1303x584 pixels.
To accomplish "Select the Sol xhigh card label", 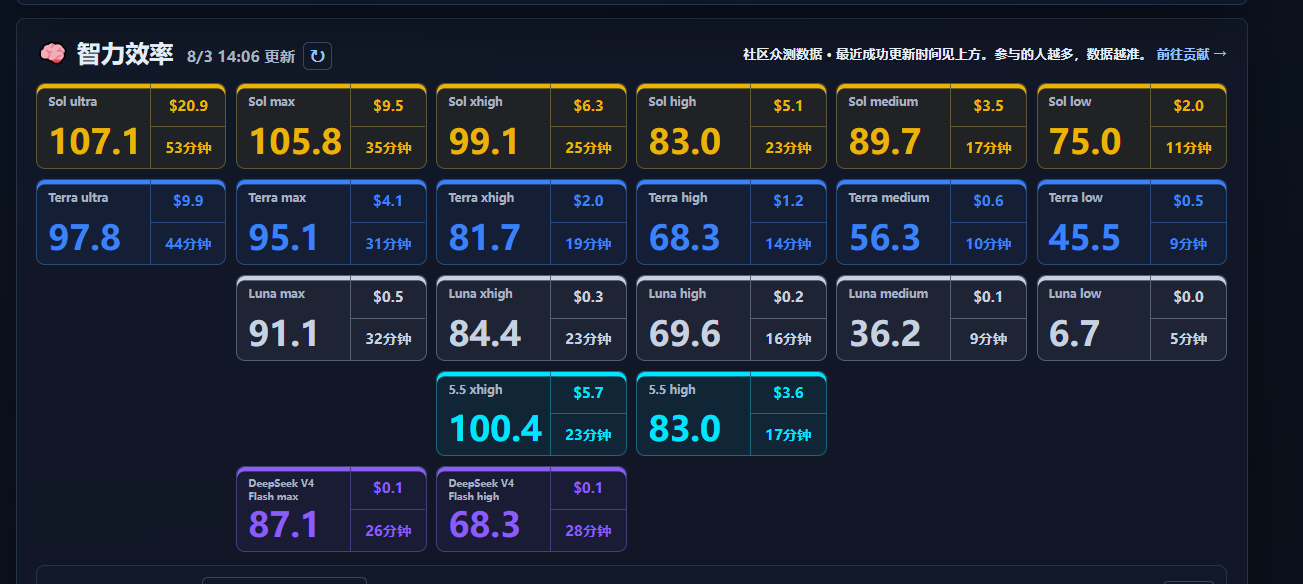I will (476, 102).
